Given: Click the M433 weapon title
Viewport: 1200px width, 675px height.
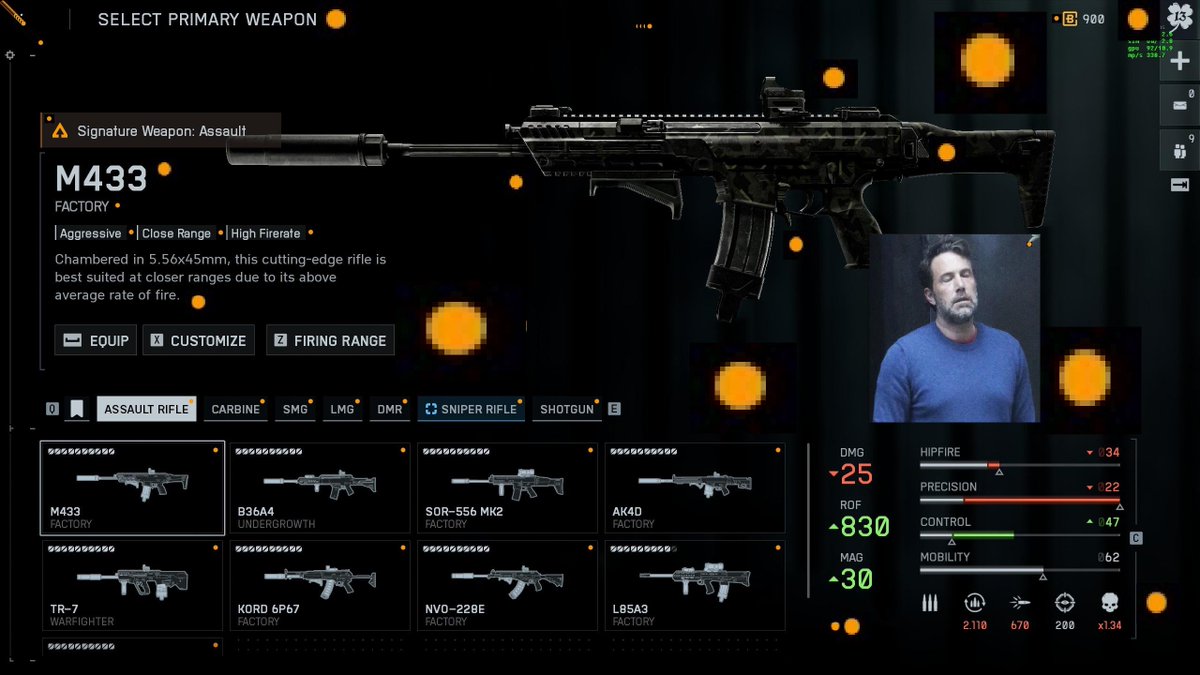Looking at the screenshot, I should (x=101, y=179).
